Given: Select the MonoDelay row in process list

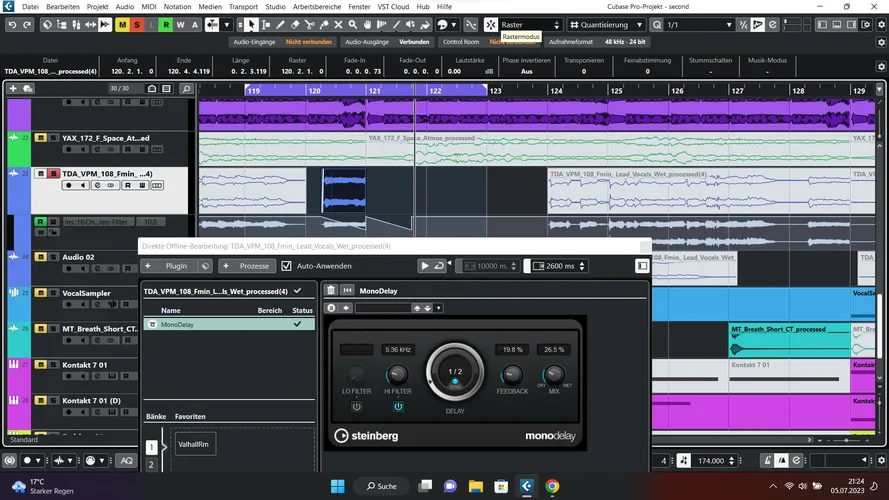Looking at the screenshot, I should pyautogui.click(x=229, y=324).
